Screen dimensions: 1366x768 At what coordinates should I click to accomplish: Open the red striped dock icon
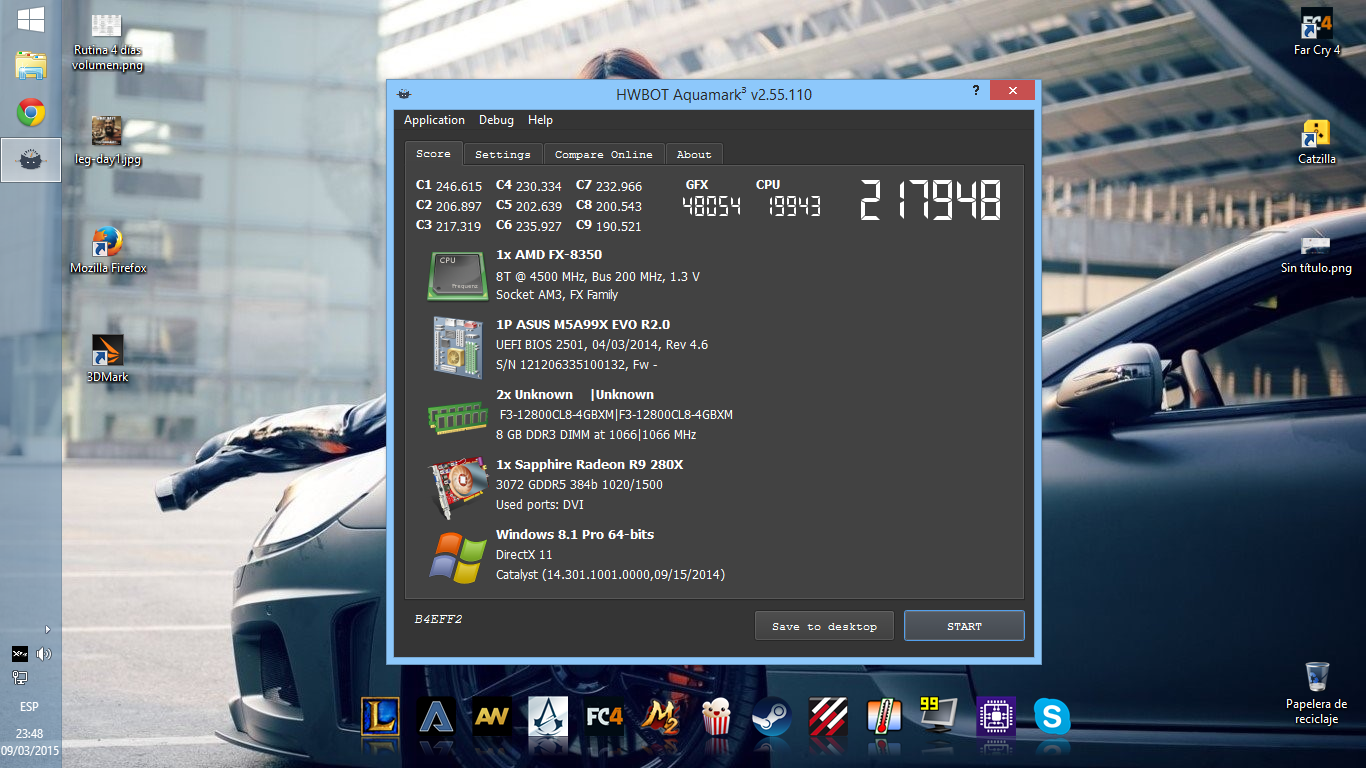point(828,717)
